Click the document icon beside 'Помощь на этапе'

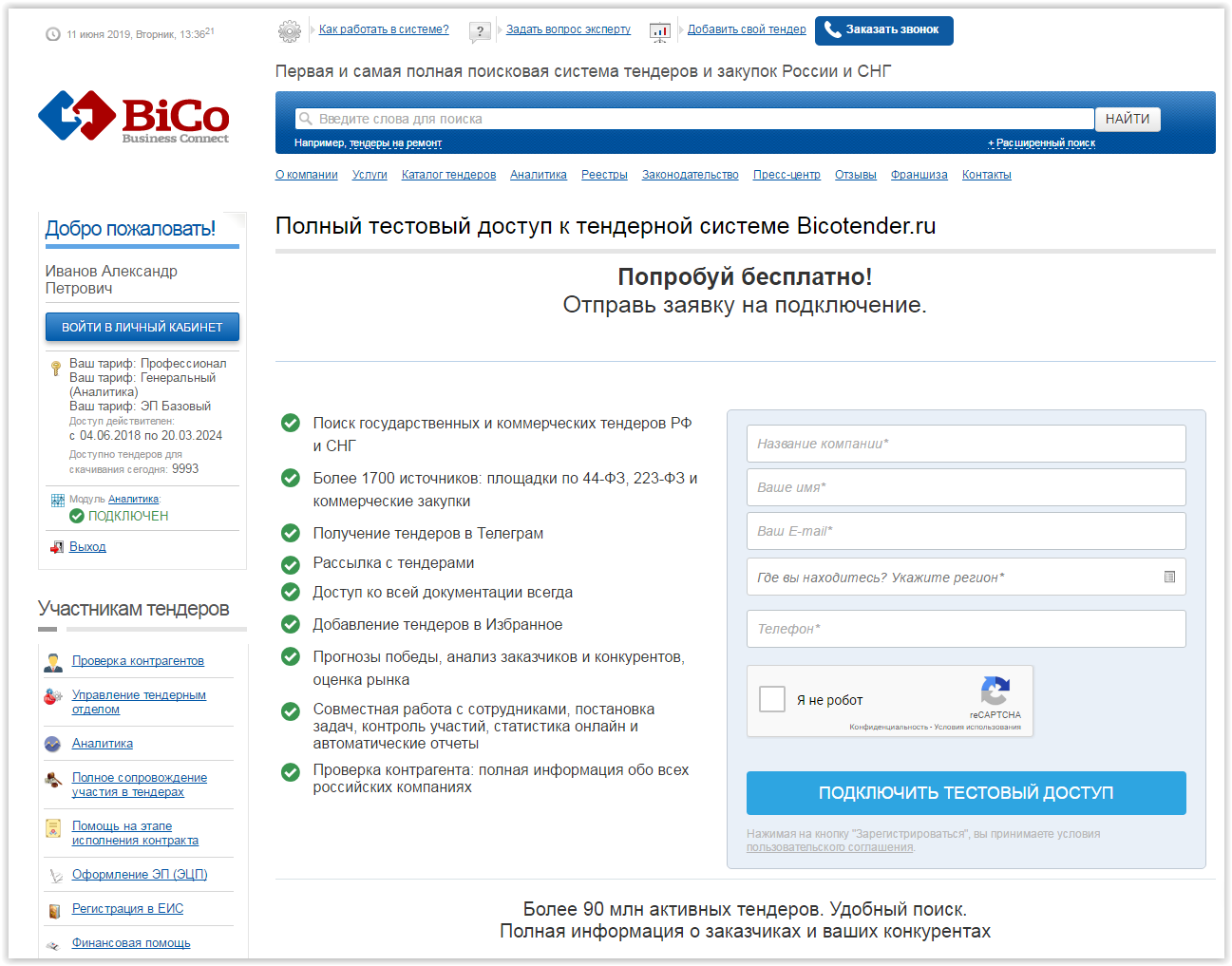click(53, 828)
